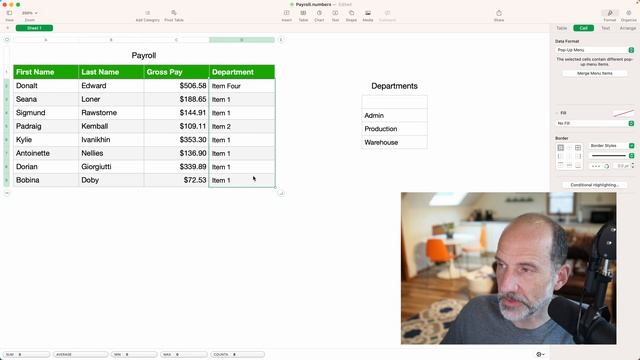
Task: Open the View menu icon in toolbar
Action: pyautogui.click(x=9, y=13)
